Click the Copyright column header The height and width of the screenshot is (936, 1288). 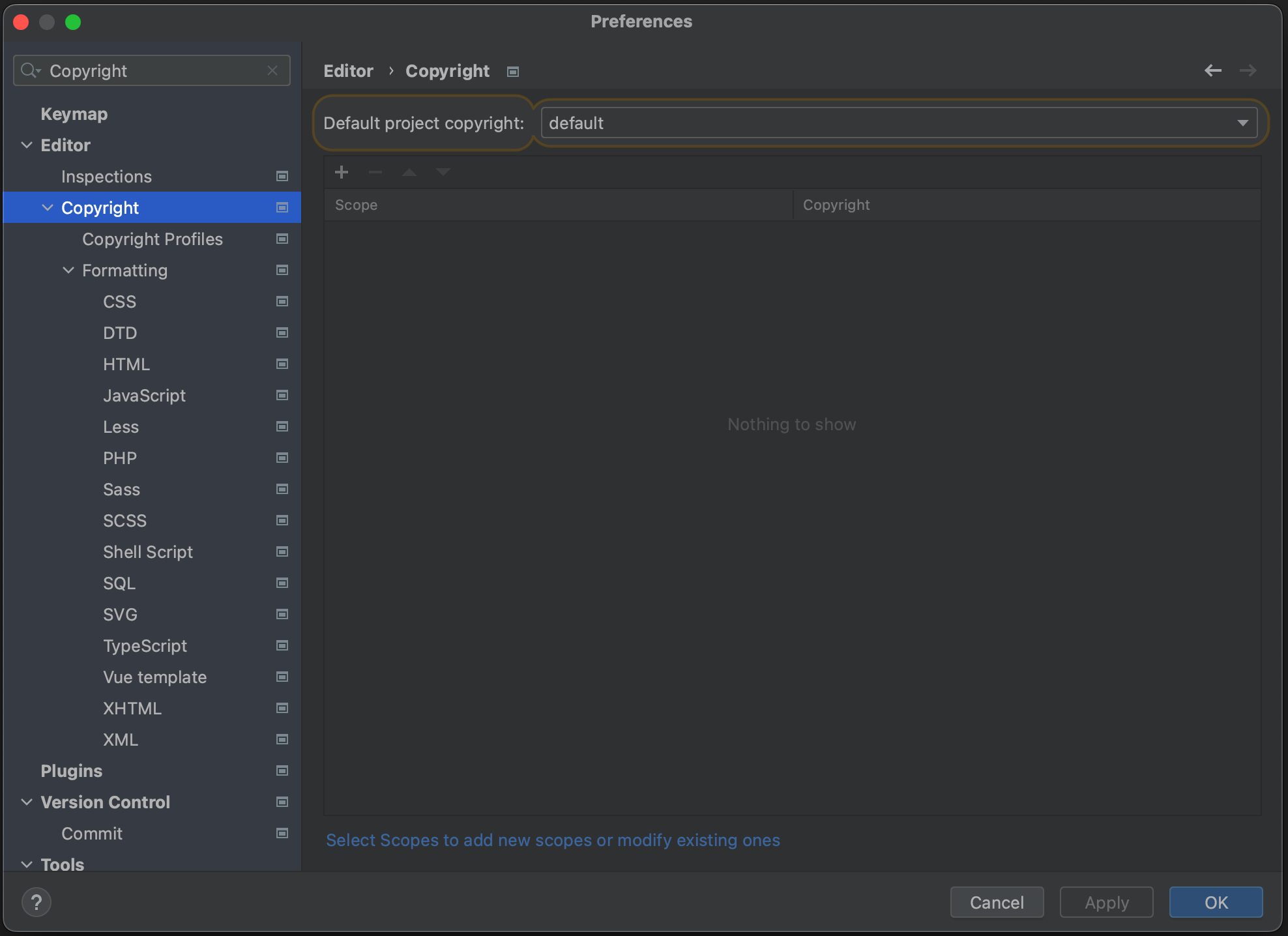(x=1027, y=205)
